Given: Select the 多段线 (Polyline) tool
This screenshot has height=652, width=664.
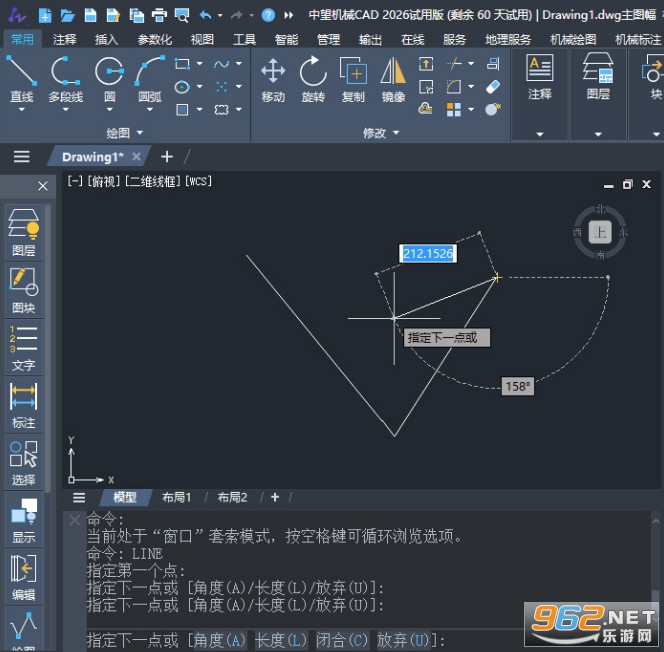Looking at the screenshot, I should pyautogui.click(x=65, y=78).
